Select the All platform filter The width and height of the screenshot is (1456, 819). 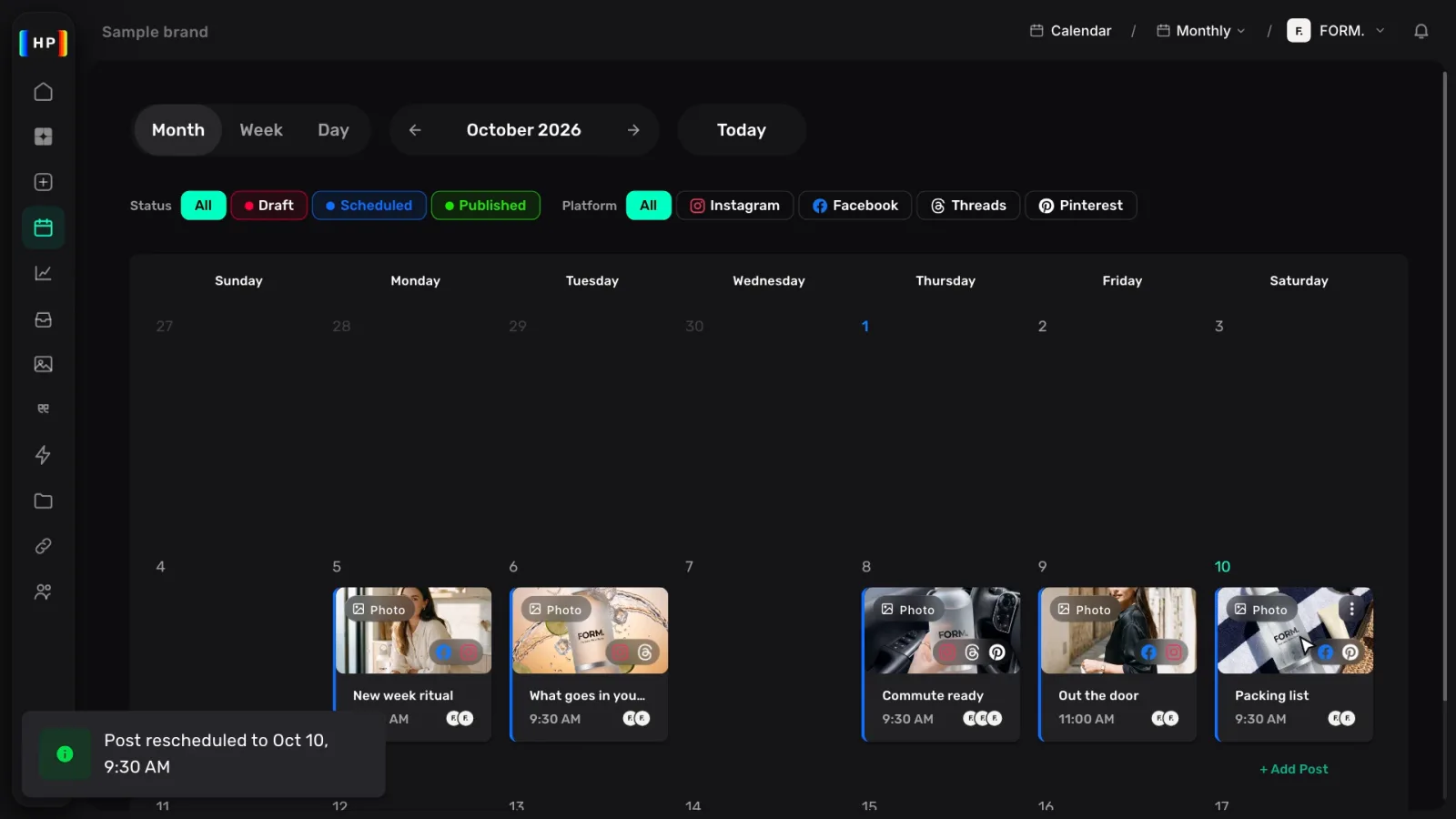pyautogui.click(x=648, y=206)
